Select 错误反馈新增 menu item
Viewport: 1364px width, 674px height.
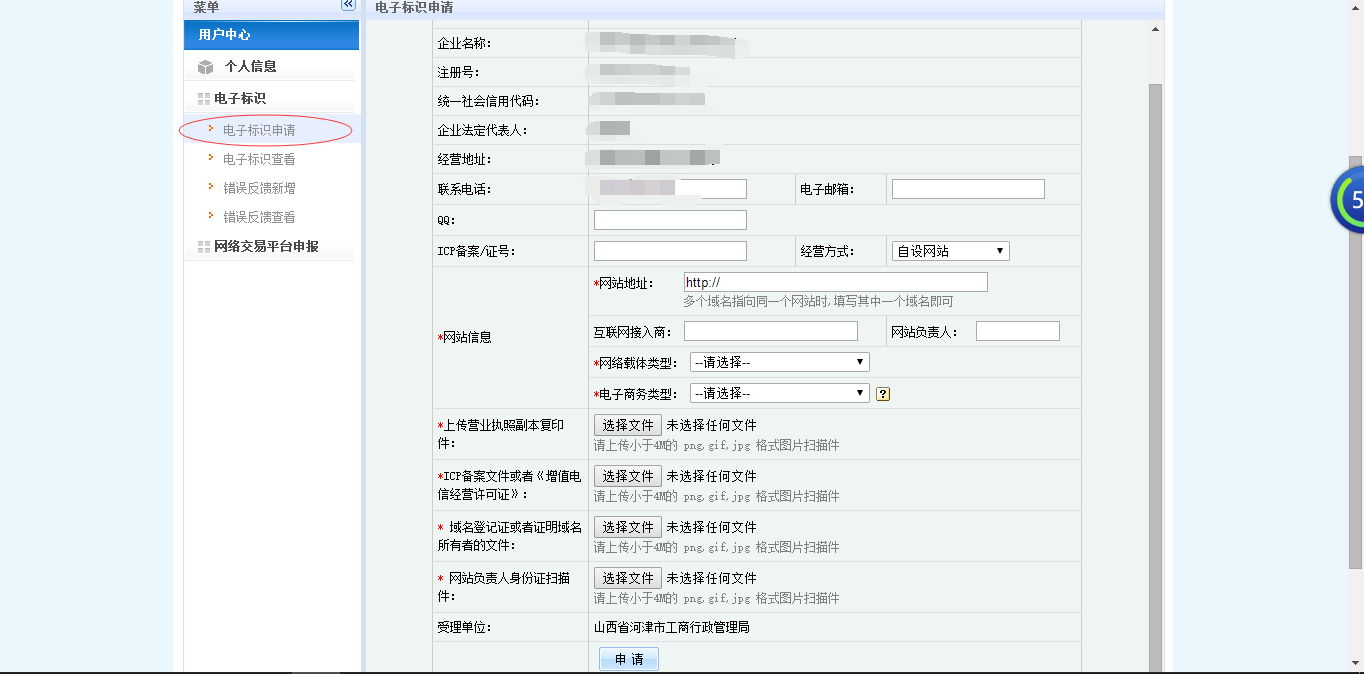point(259,188)
